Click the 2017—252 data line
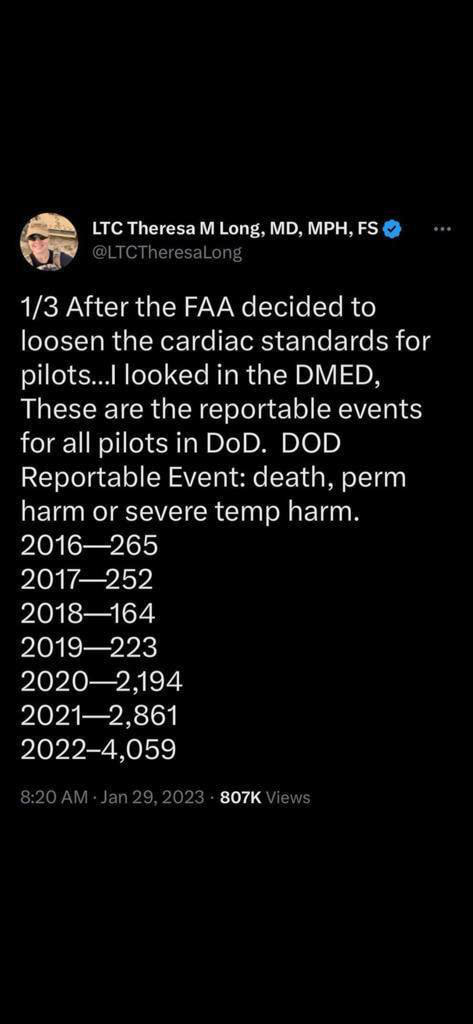Screen dimensions: 473x1024 click(x=87, y=579)
